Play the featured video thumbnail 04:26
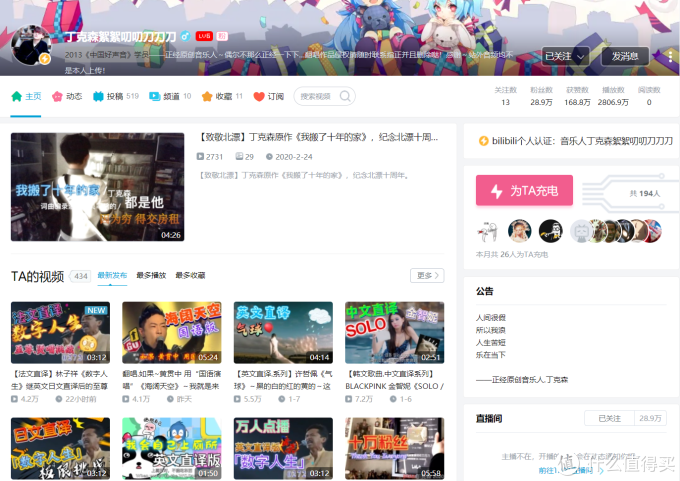Image resolution: width=680 pixels, height=481 pixels. coord(98,187)
